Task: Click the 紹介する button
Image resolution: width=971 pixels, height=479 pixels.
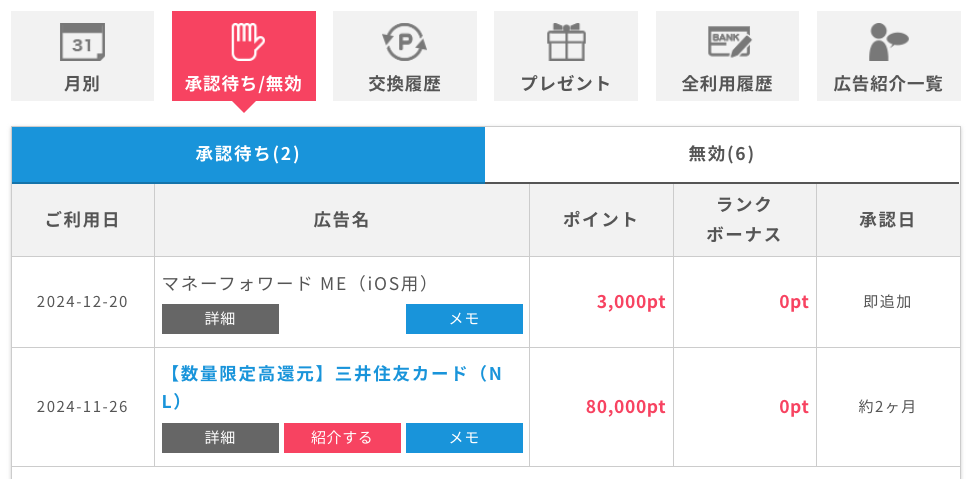Action: click(342, 438)
